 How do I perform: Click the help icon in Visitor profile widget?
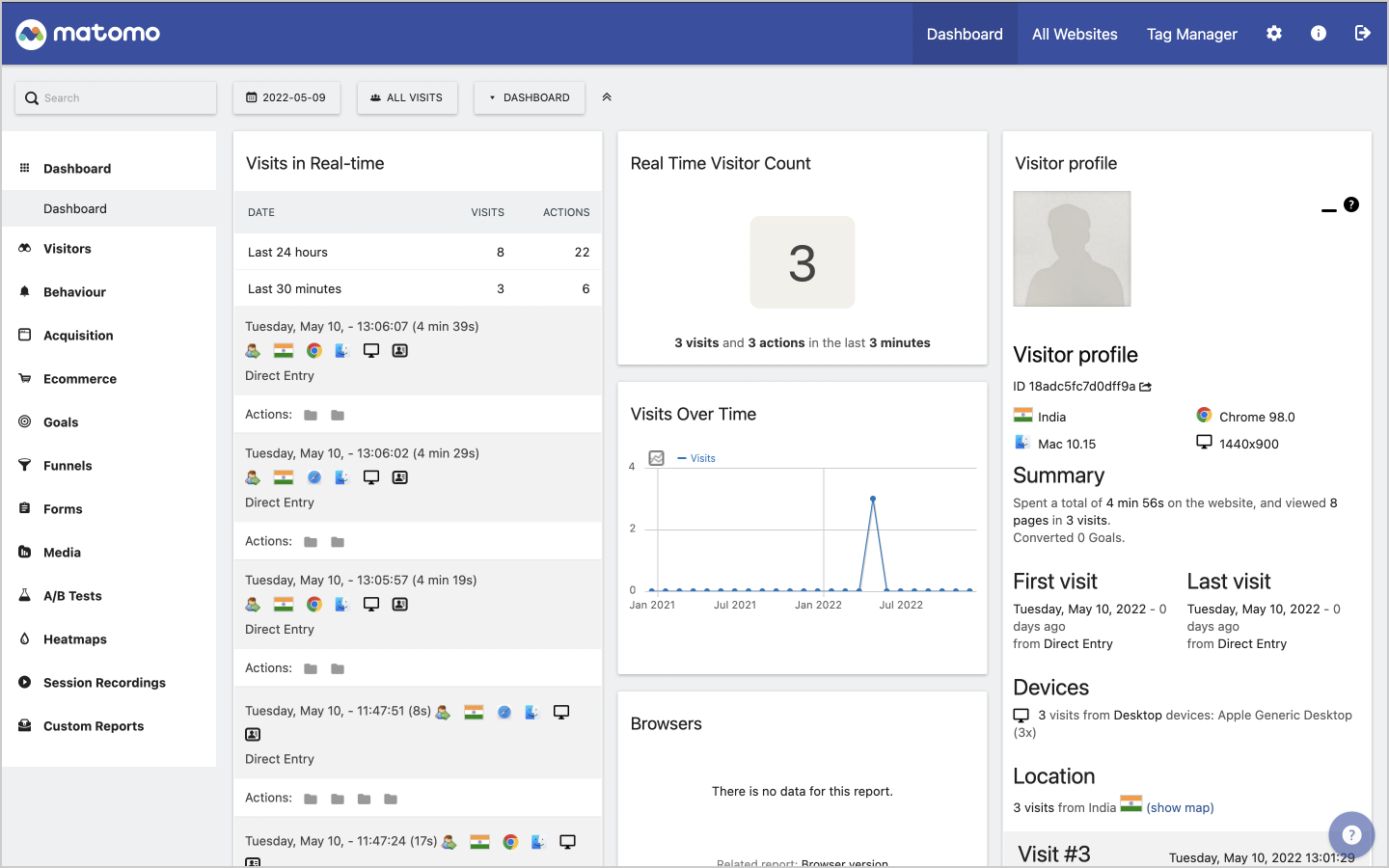[1351, 204]
